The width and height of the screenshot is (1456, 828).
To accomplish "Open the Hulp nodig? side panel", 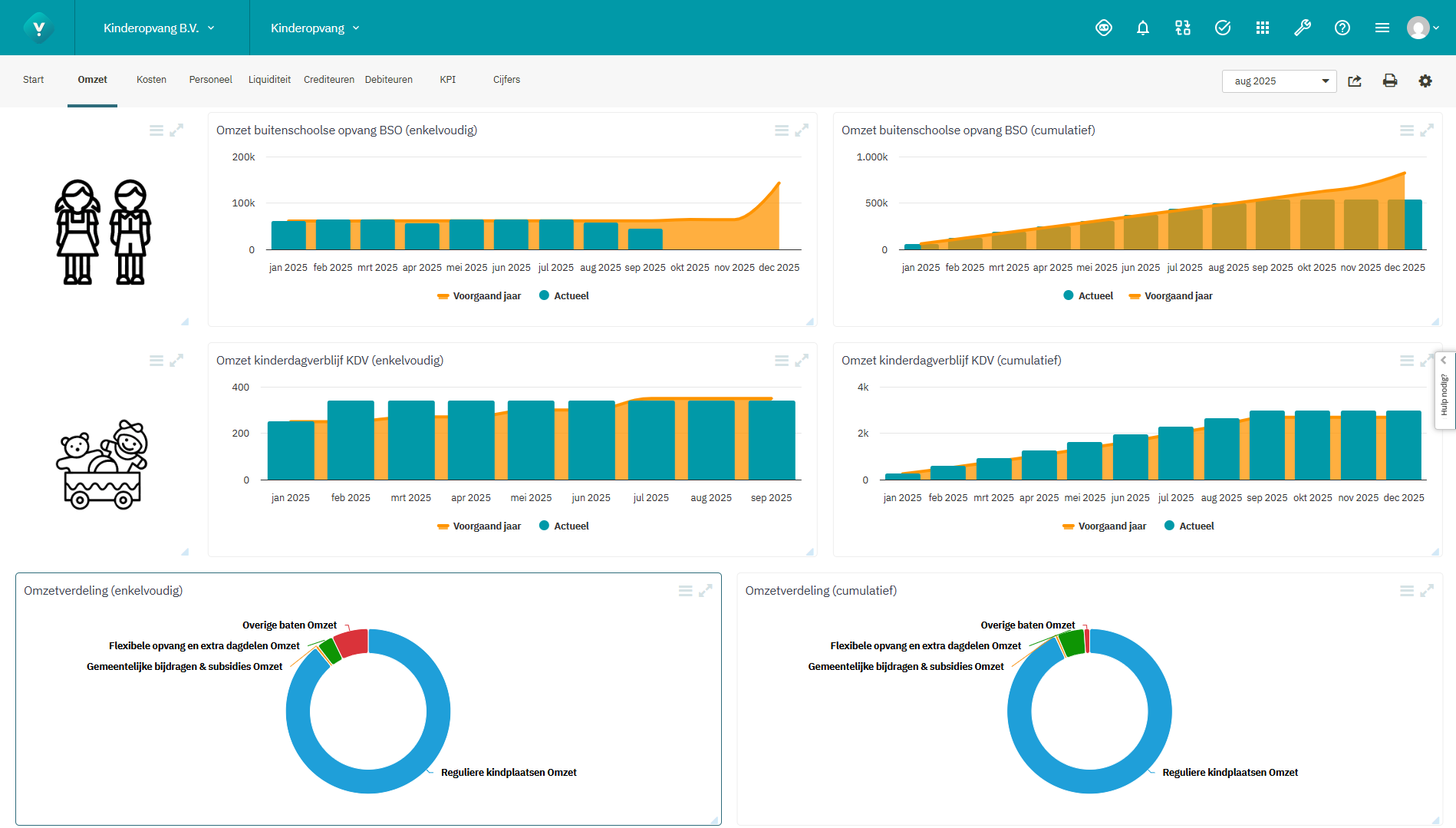I will (x=1444, y=391).
